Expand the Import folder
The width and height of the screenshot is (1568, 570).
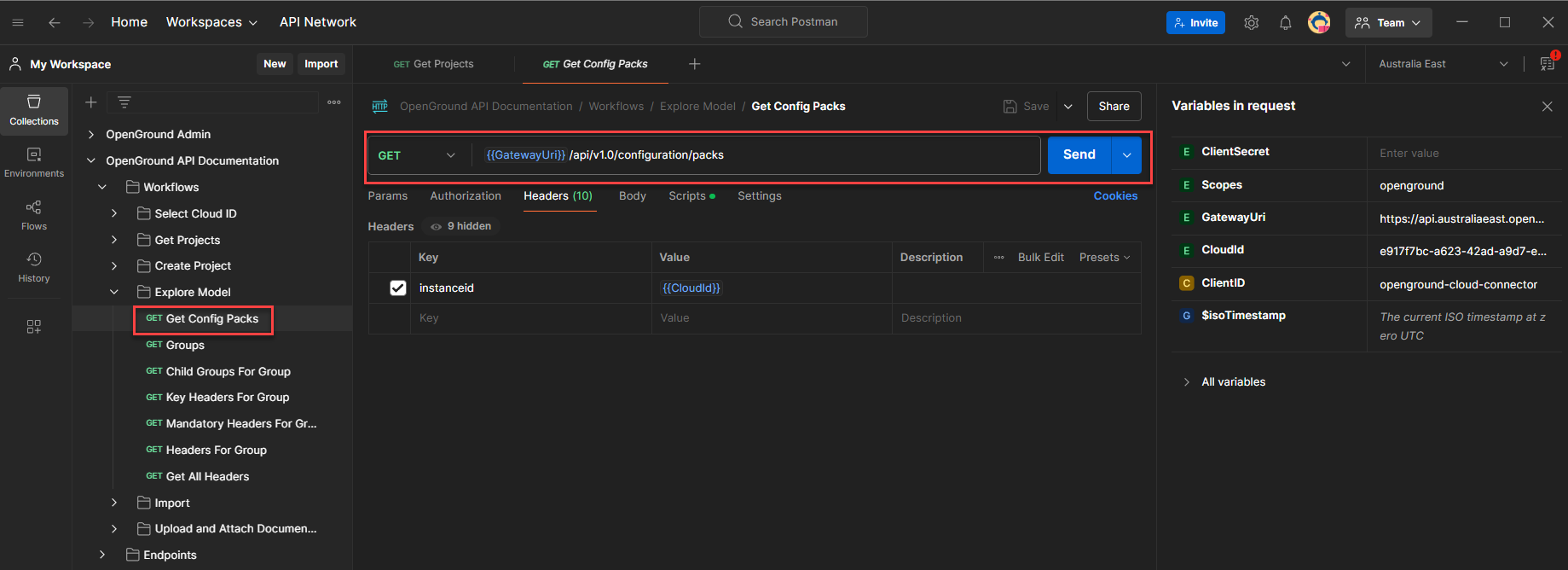114,503
